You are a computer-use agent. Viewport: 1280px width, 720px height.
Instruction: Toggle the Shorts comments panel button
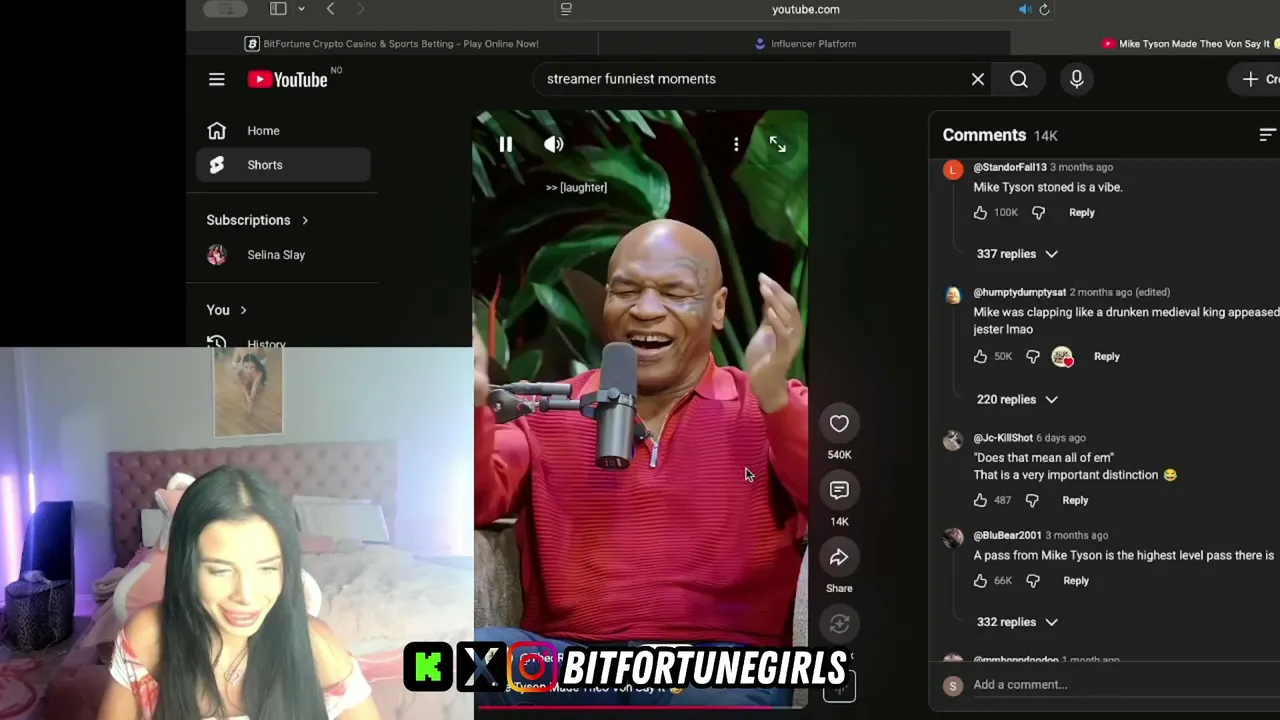pos(839,490)
